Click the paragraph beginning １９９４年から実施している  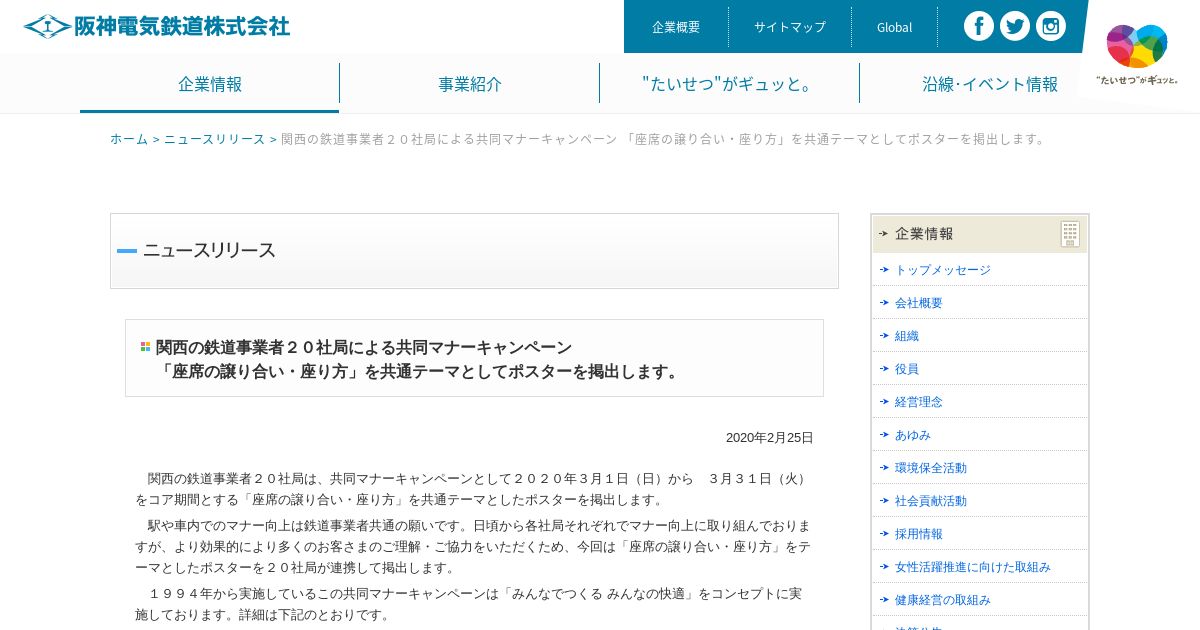(x=468, y=604)
